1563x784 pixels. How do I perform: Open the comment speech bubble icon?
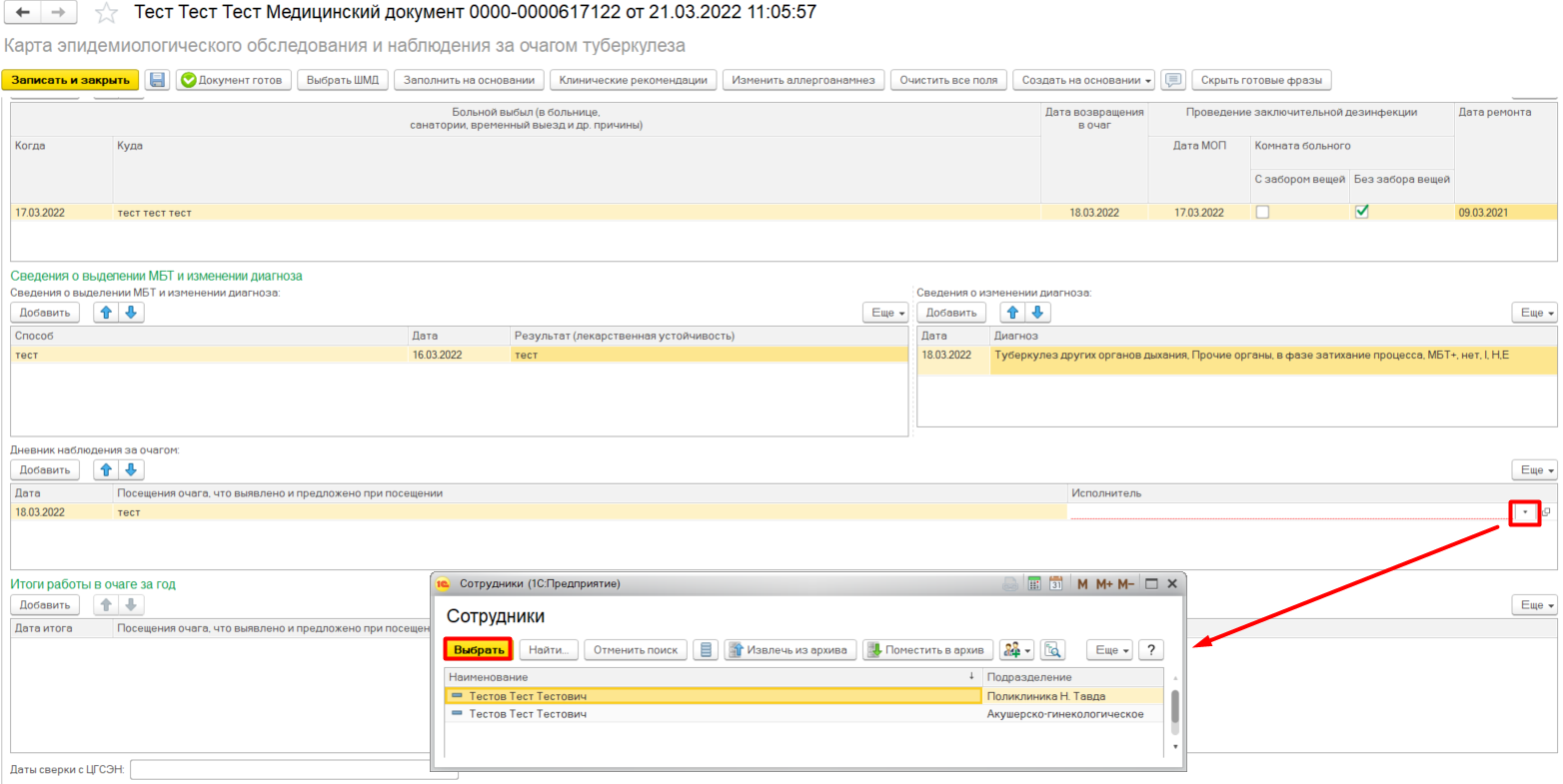(1173, 80)
